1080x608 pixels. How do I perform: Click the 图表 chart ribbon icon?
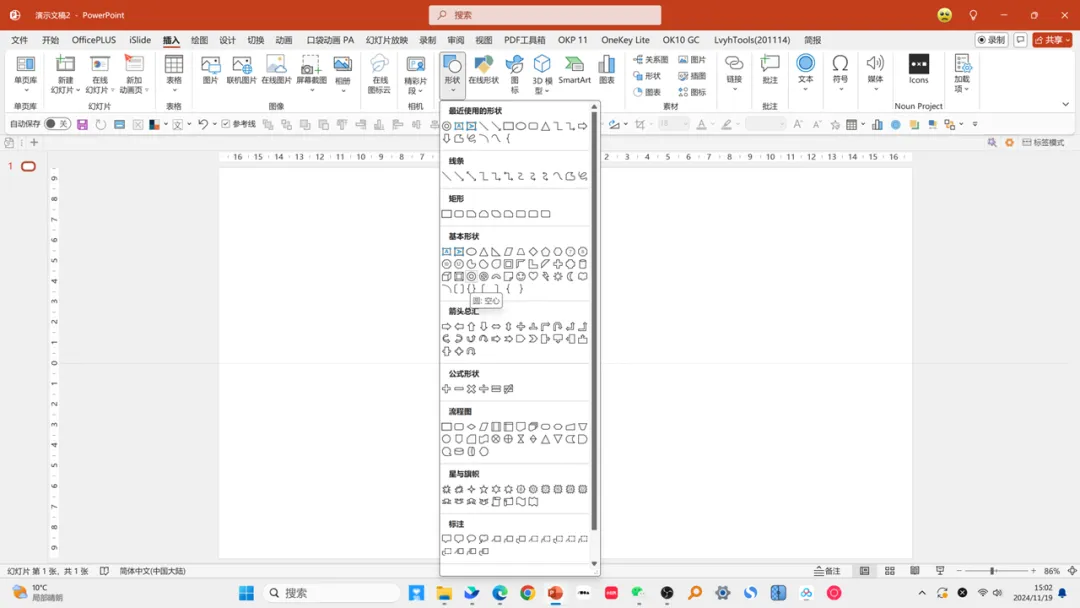coord(607,70)
